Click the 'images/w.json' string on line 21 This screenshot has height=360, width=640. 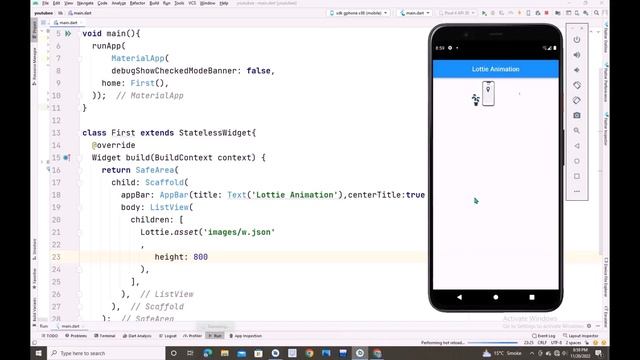pyautogui.click(x=239, y=232)
